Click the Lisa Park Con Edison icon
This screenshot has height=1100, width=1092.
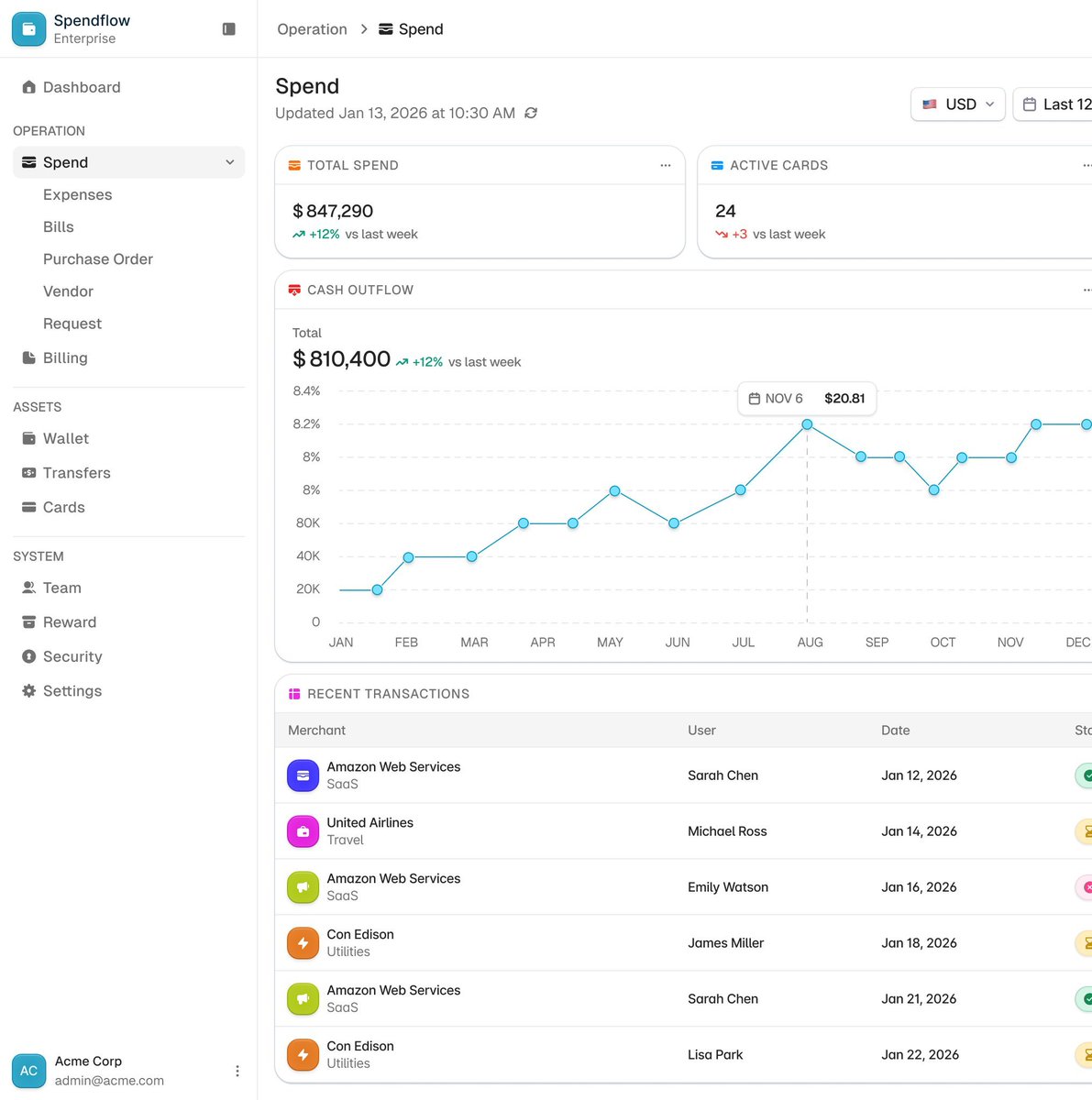pyautogui.click(x=303, y=1055)
